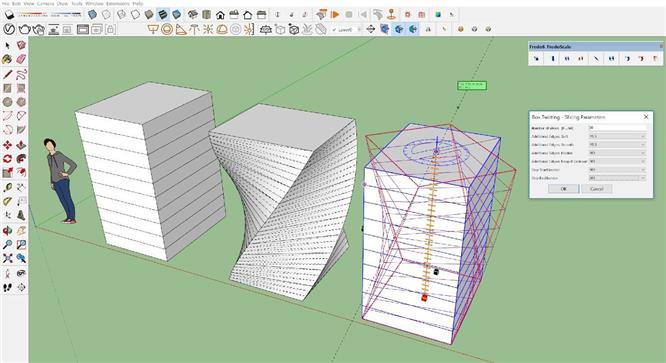
Task: Toggle shadows display icon
Action: pos(9,15)
